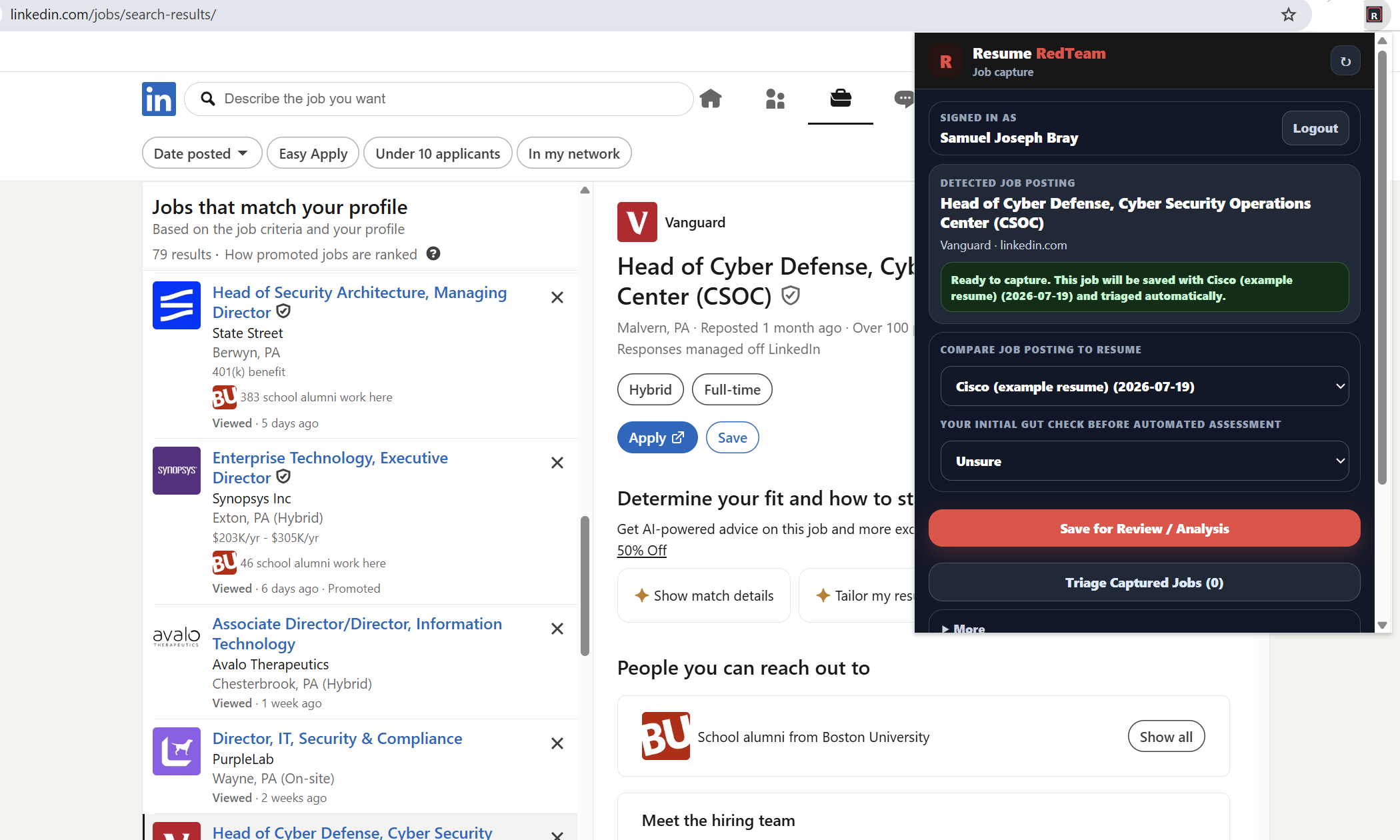Viewport: 1400px width, 840px height.
Task: Click Save for Review / Analysis
Action: point(1144,529)
